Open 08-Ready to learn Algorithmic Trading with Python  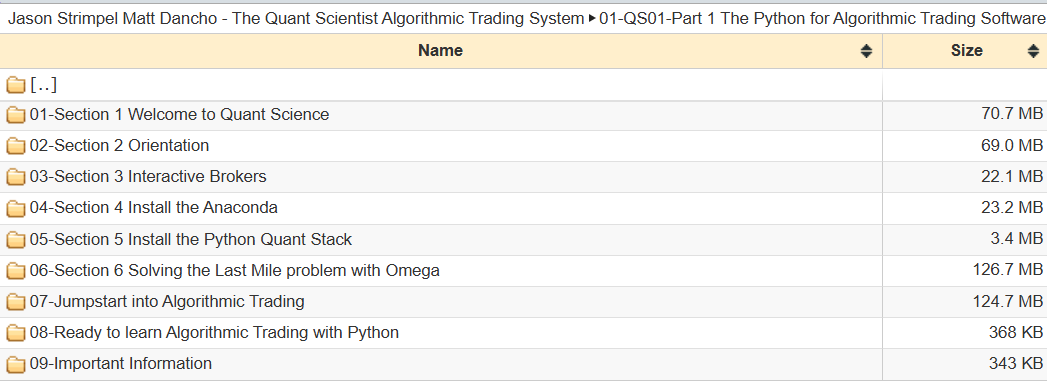pyautogui.click(x=214, y=332)
